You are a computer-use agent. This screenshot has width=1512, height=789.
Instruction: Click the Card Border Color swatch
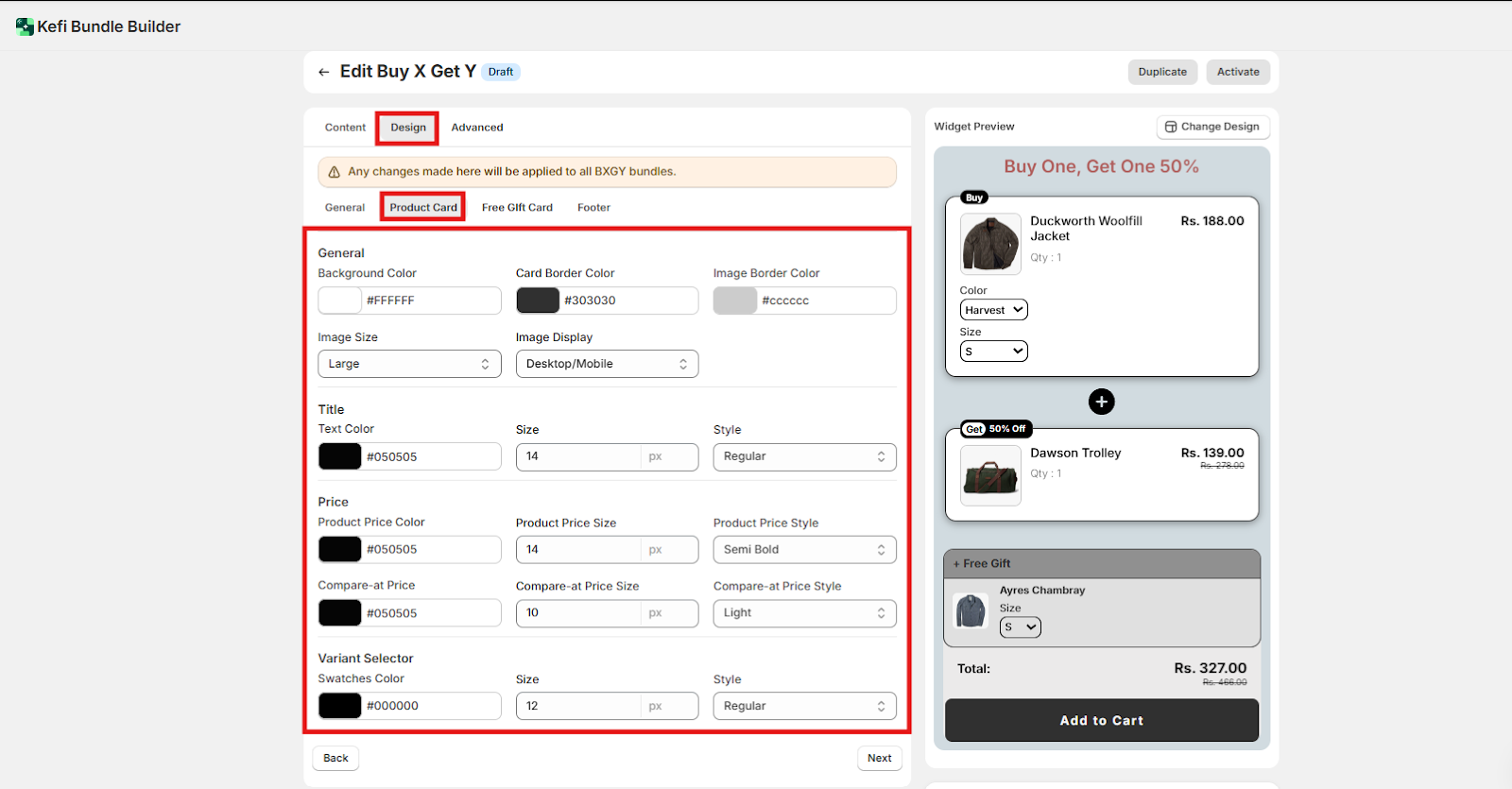coord(538,300)
